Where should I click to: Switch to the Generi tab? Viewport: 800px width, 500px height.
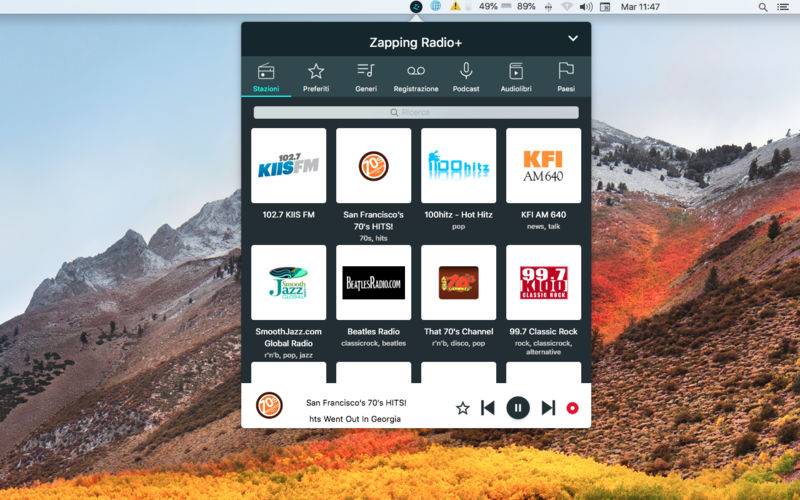click(366, 77)
